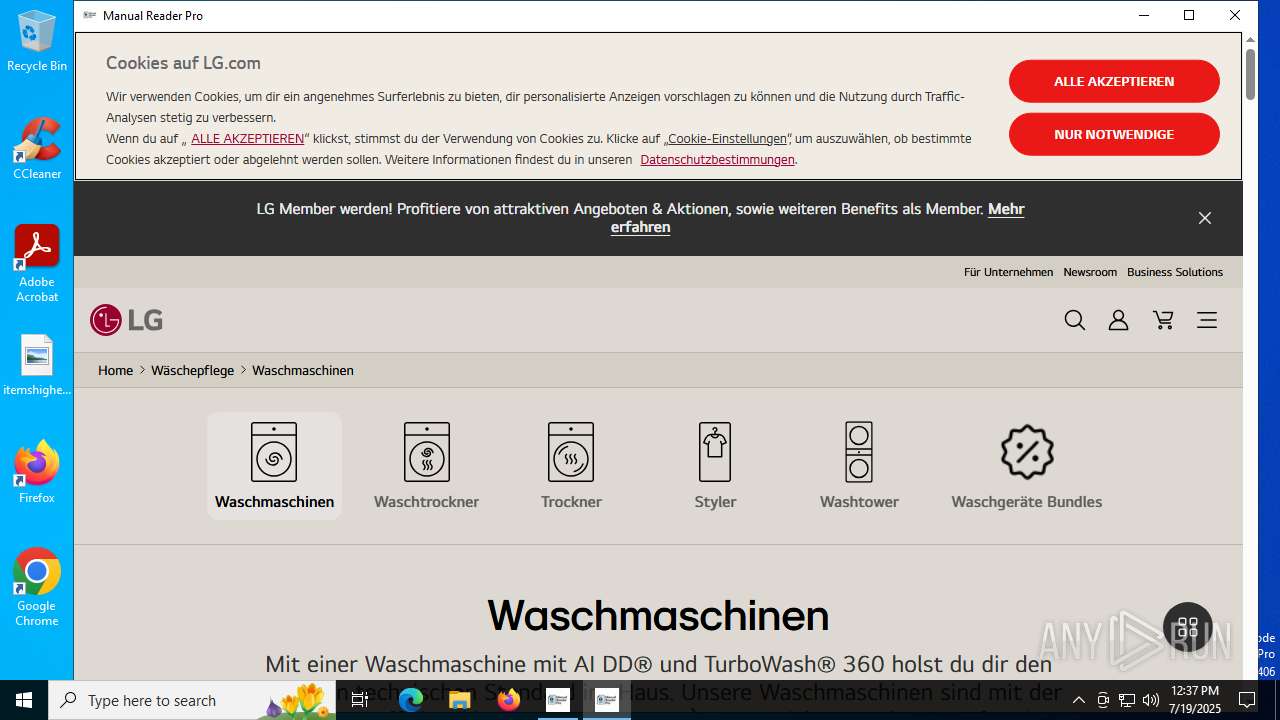Launch Microsoft Edge from taskbar
1280x720 pixels.
411,700
